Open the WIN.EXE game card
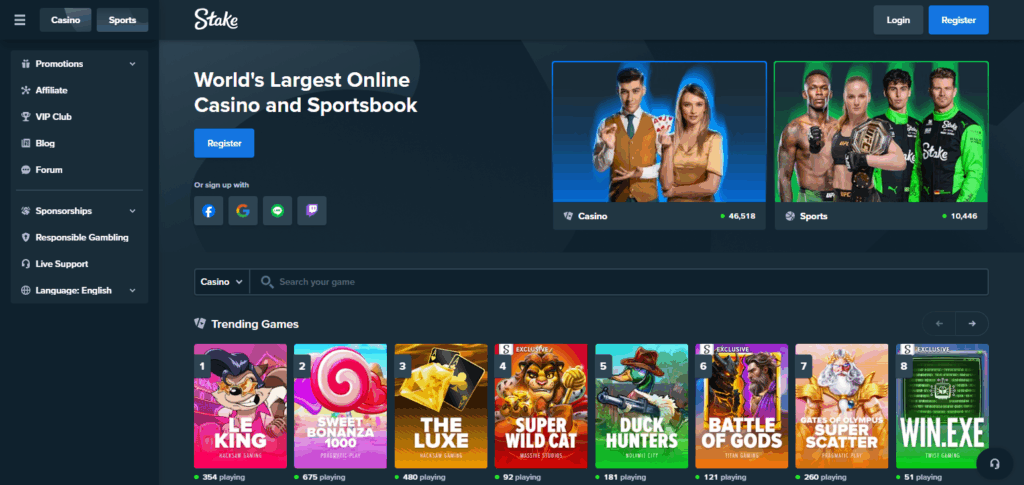Screen dimensions: 1024x485 tap(942, 406)
